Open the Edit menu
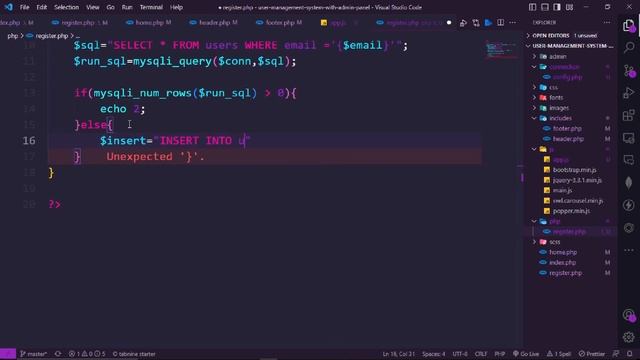The width and height of the screenshot is (640, 360). point(41,7)
